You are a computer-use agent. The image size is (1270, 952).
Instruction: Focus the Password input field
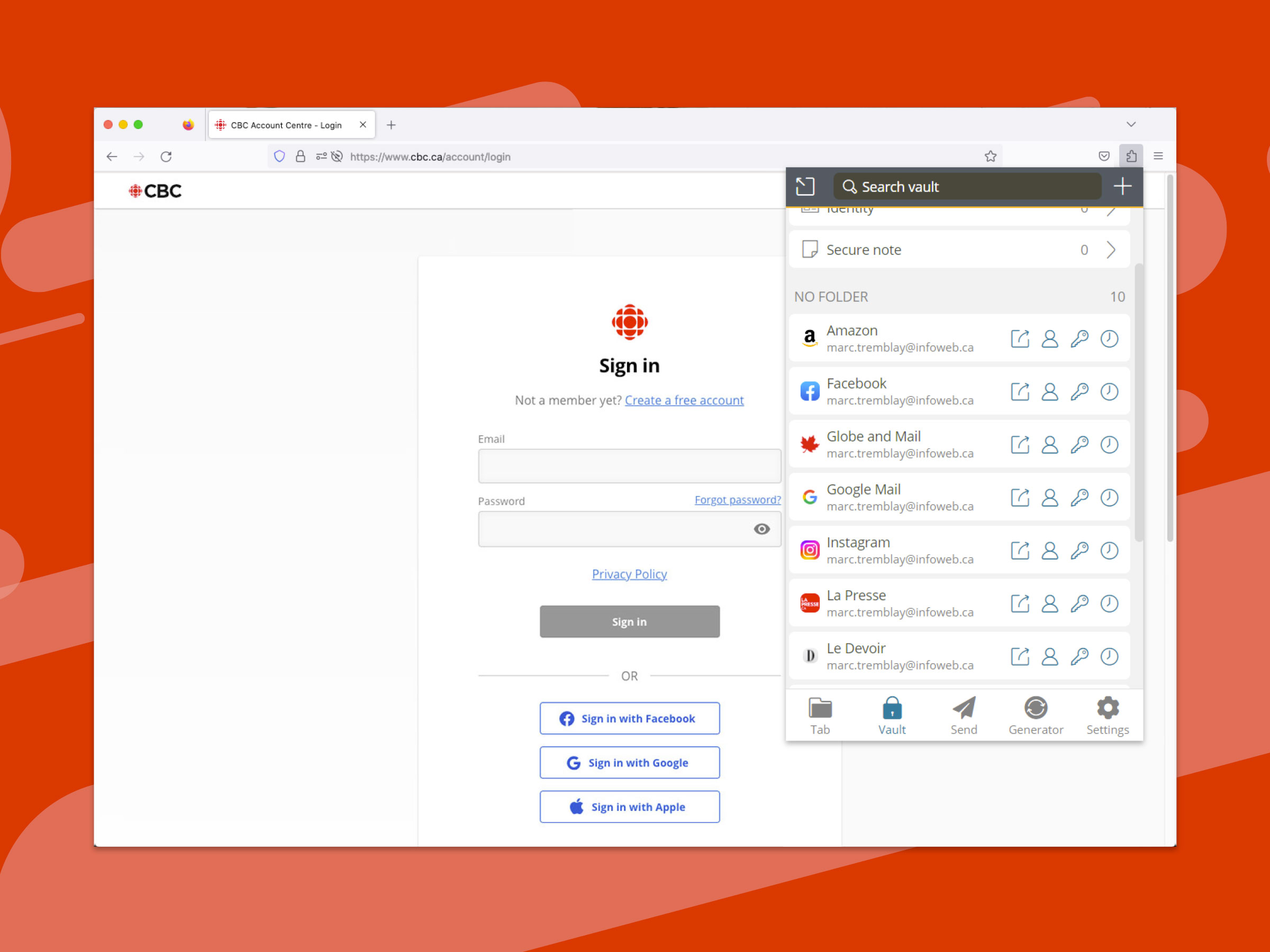629,529
